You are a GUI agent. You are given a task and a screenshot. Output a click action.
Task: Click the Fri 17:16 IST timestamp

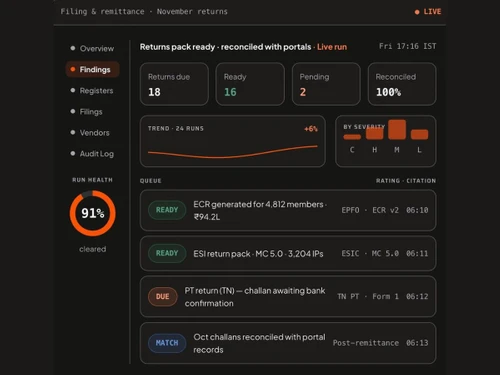(x=407, y=46)
